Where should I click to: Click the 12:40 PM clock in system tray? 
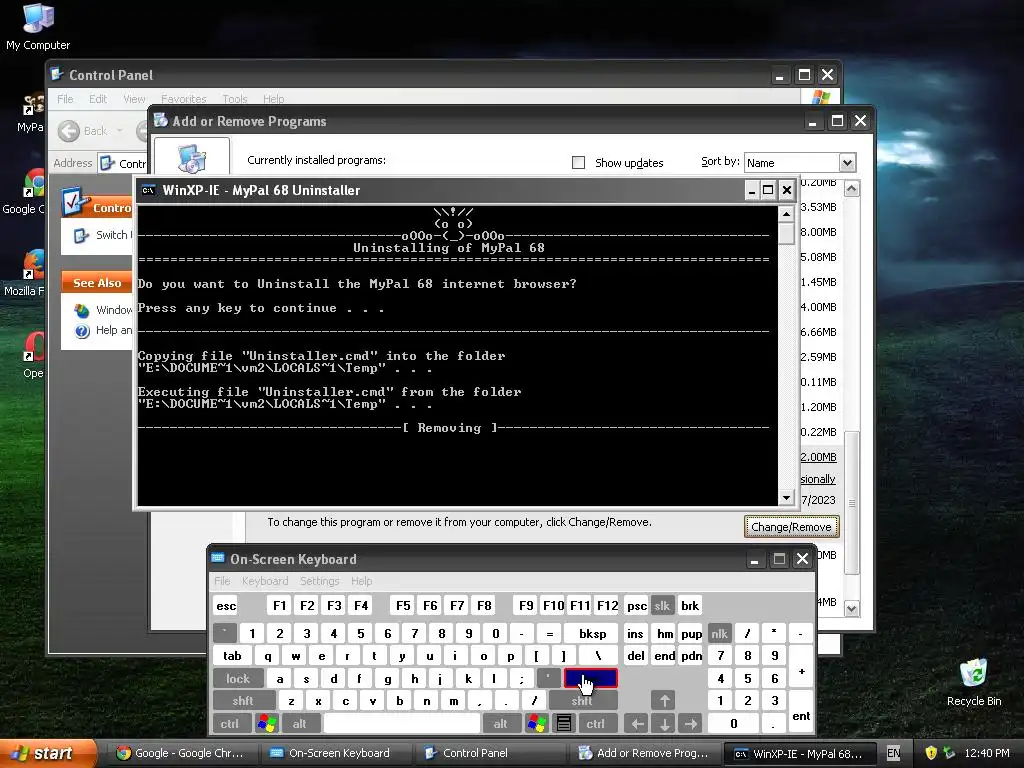click(986, 753)
